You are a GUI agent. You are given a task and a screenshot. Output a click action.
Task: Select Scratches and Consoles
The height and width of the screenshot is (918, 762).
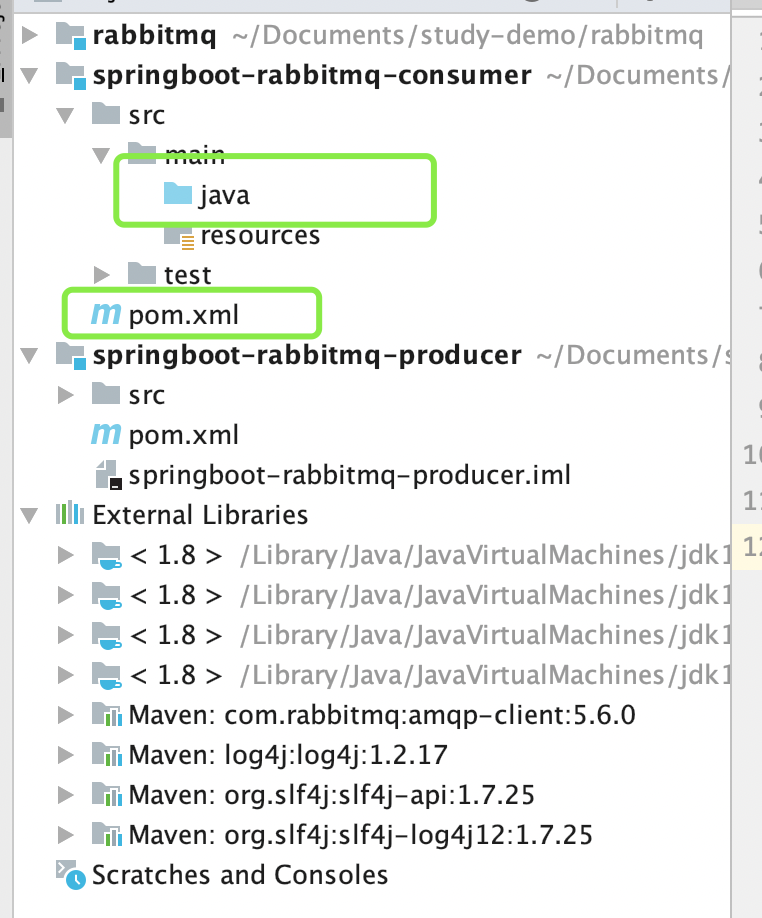point(240,876)
